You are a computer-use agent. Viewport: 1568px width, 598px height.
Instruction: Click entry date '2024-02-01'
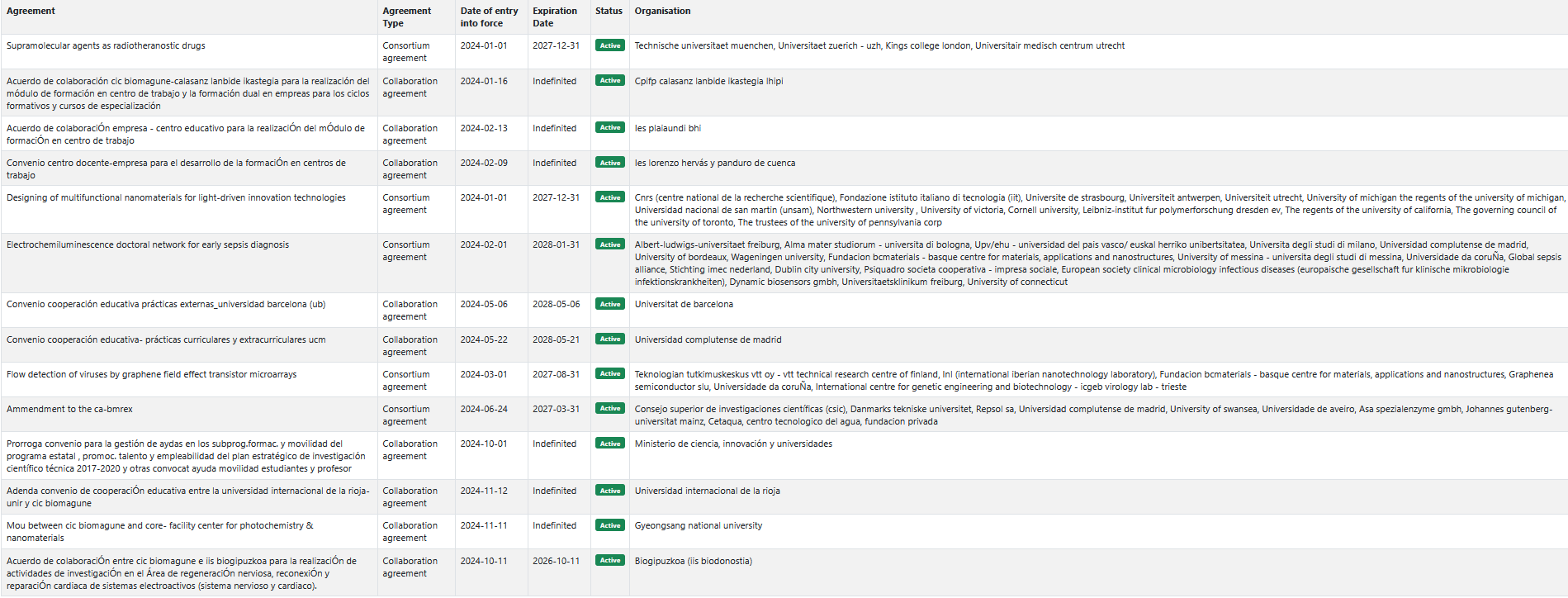pyautogui.click(x=484, y=244)
